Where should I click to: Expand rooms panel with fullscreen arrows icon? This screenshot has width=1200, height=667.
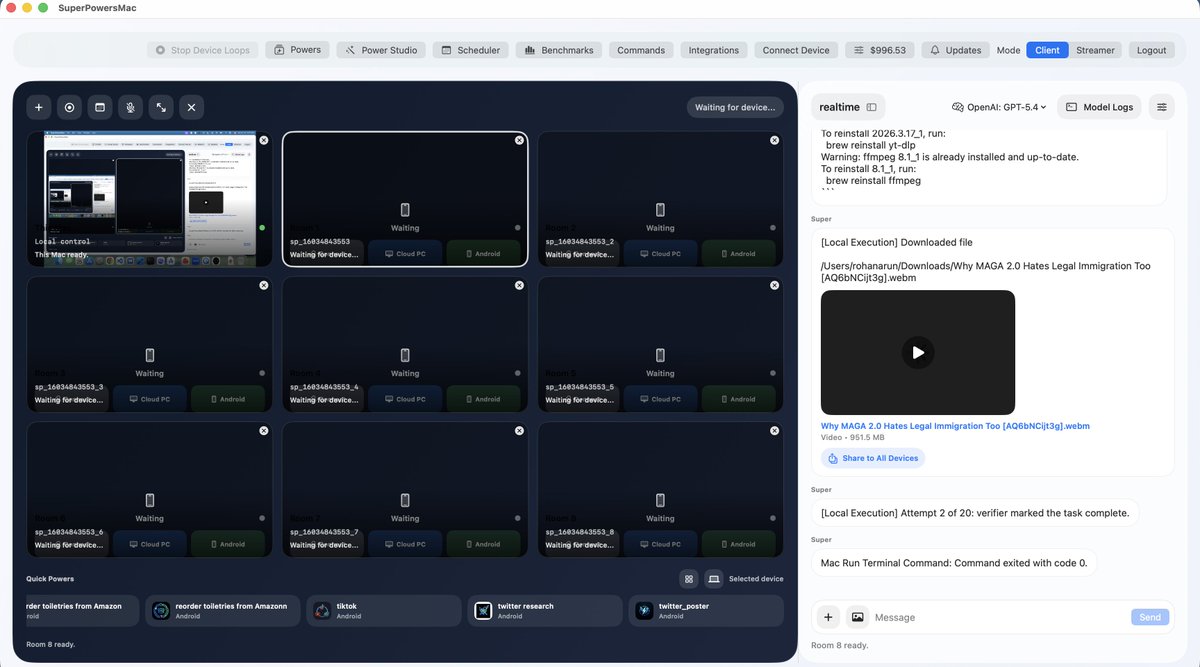pyautogui.click(x=160, y=107)
